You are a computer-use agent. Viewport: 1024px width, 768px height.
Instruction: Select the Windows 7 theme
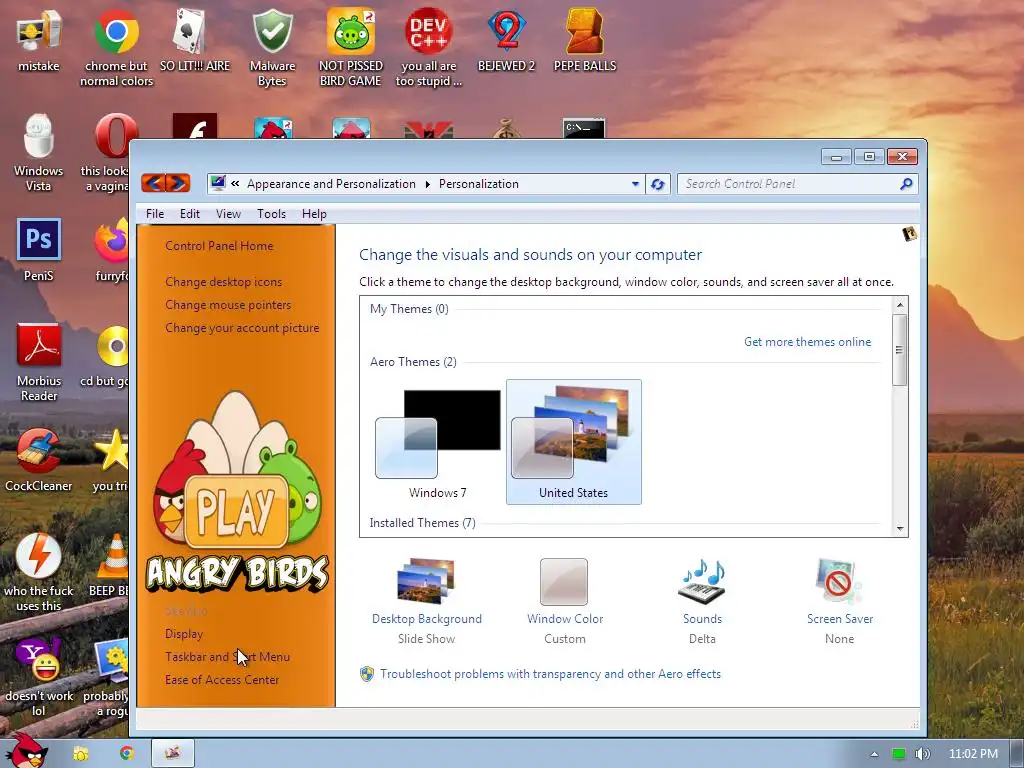pos(438,443)
